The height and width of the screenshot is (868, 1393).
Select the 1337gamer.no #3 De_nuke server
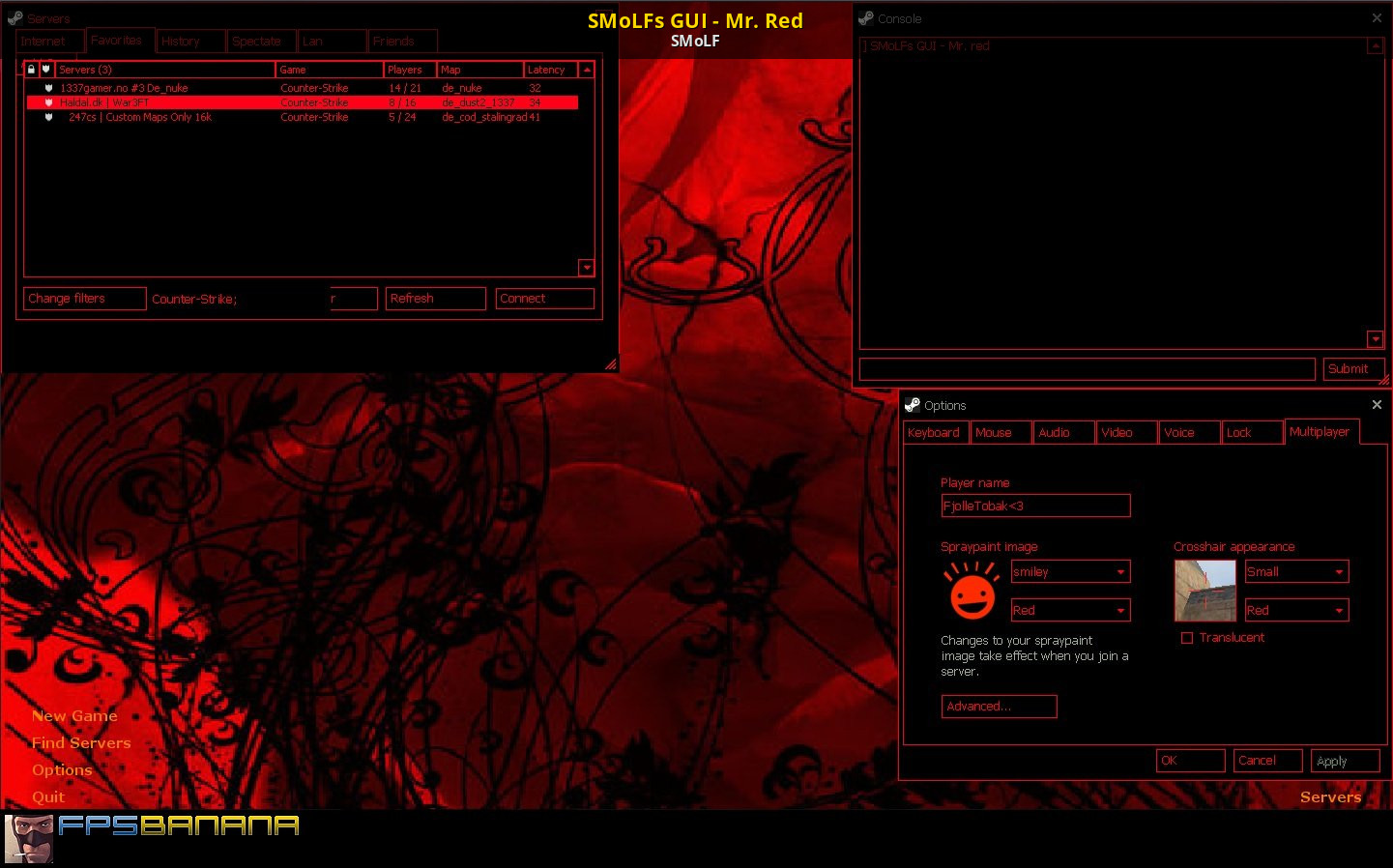[x=302, y=88]
